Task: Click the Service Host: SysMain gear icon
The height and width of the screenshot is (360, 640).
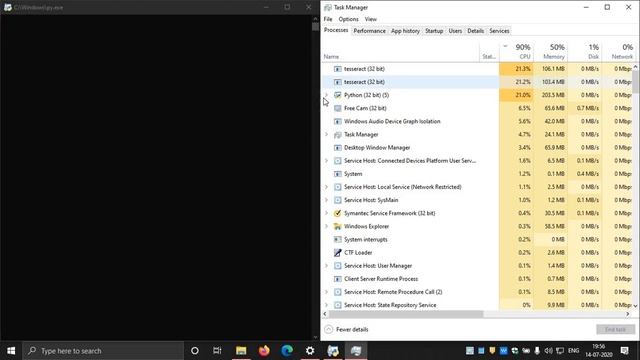Action: tap(338, 200)
